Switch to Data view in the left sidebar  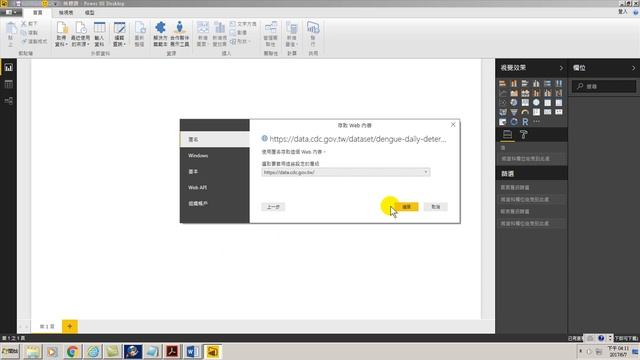(9, 84)
